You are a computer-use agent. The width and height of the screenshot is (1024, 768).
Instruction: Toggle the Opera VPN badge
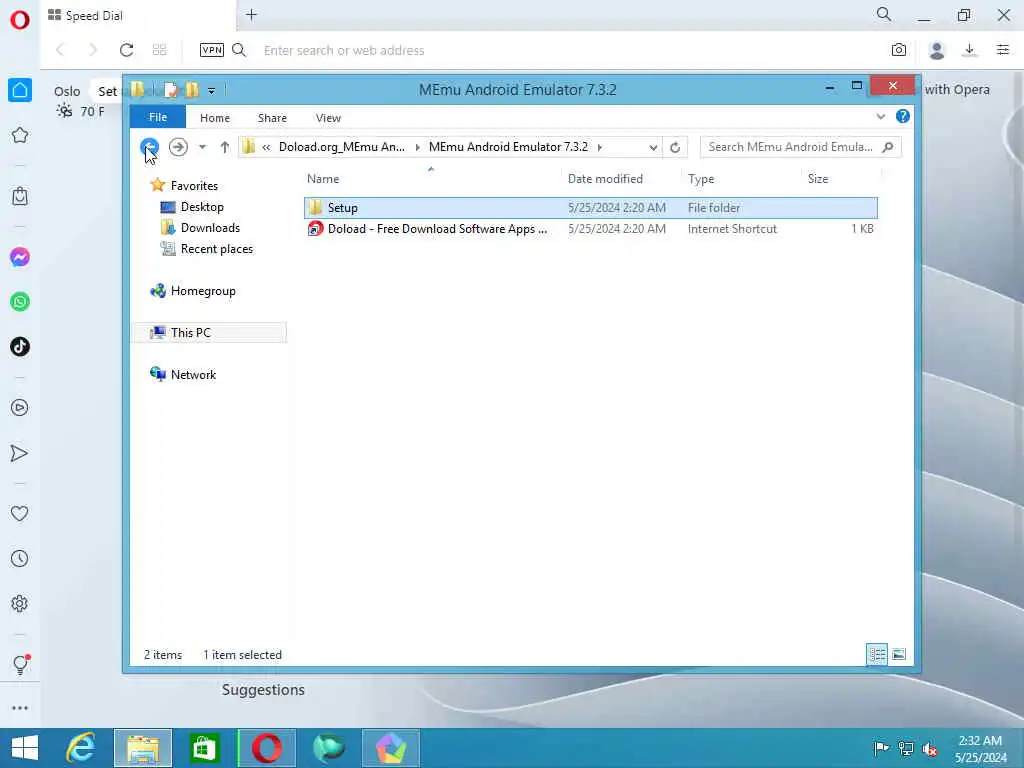[x=212, y=50]
